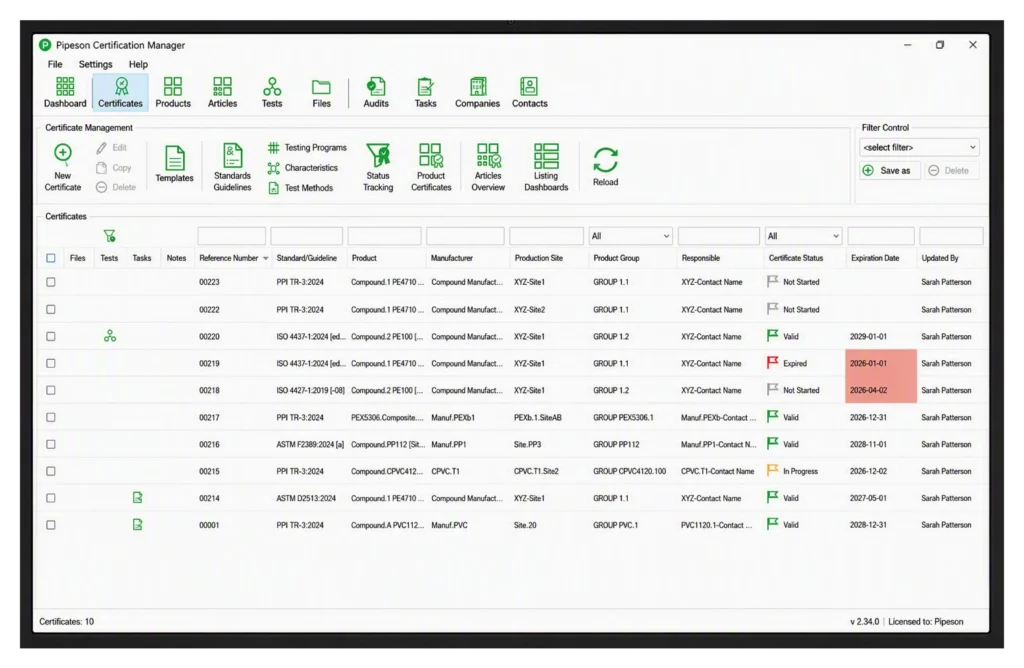Check the box for certificate 00216
This screenshot has height=668, width=1024.
(51, 444)
